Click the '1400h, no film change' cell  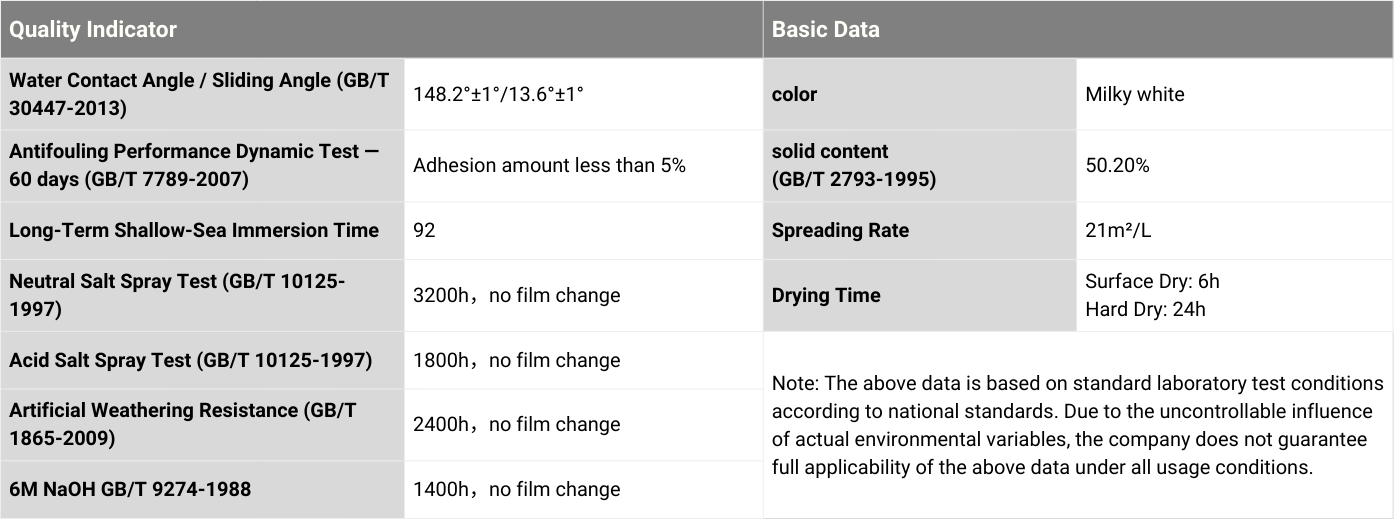[516, 489]
